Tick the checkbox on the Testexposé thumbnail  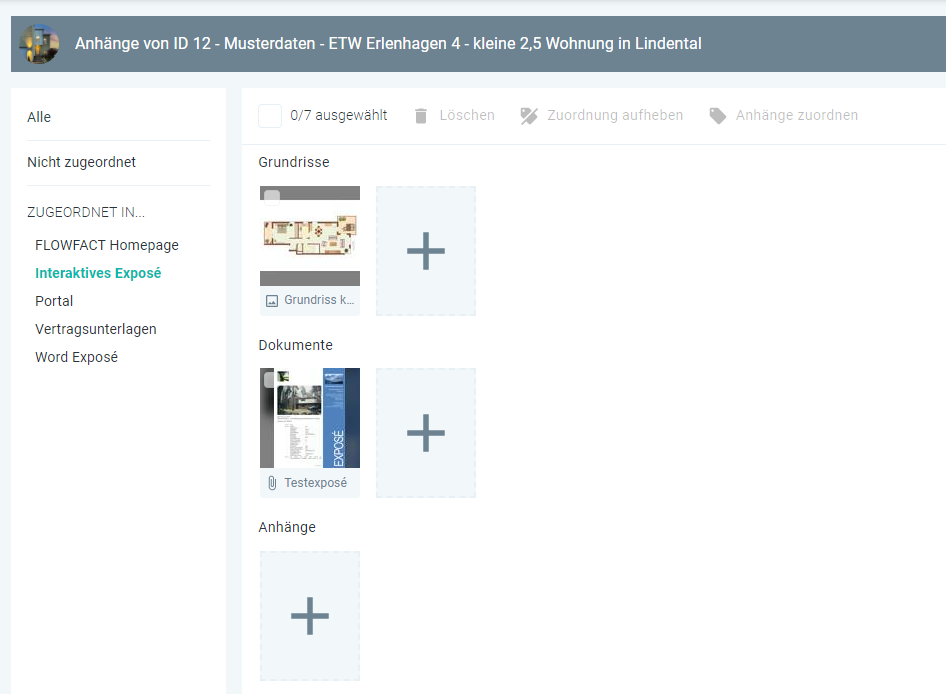[x=270, y=380]
